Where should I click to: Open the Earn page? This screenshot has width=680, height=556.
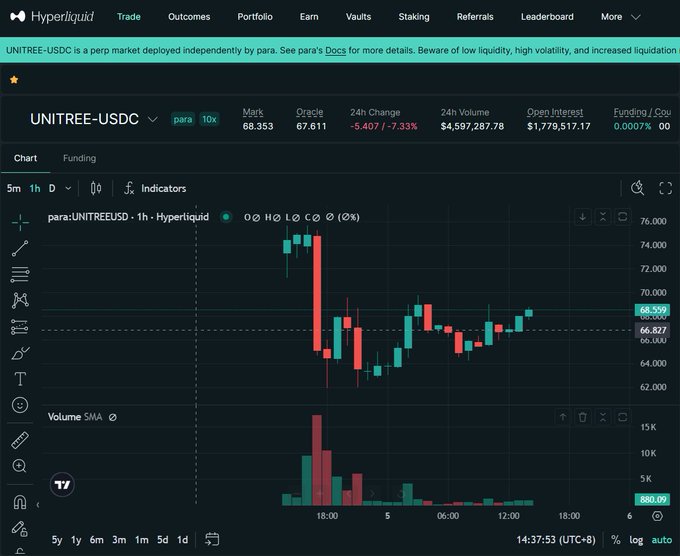pyautogui.click(x=309, y=17)
